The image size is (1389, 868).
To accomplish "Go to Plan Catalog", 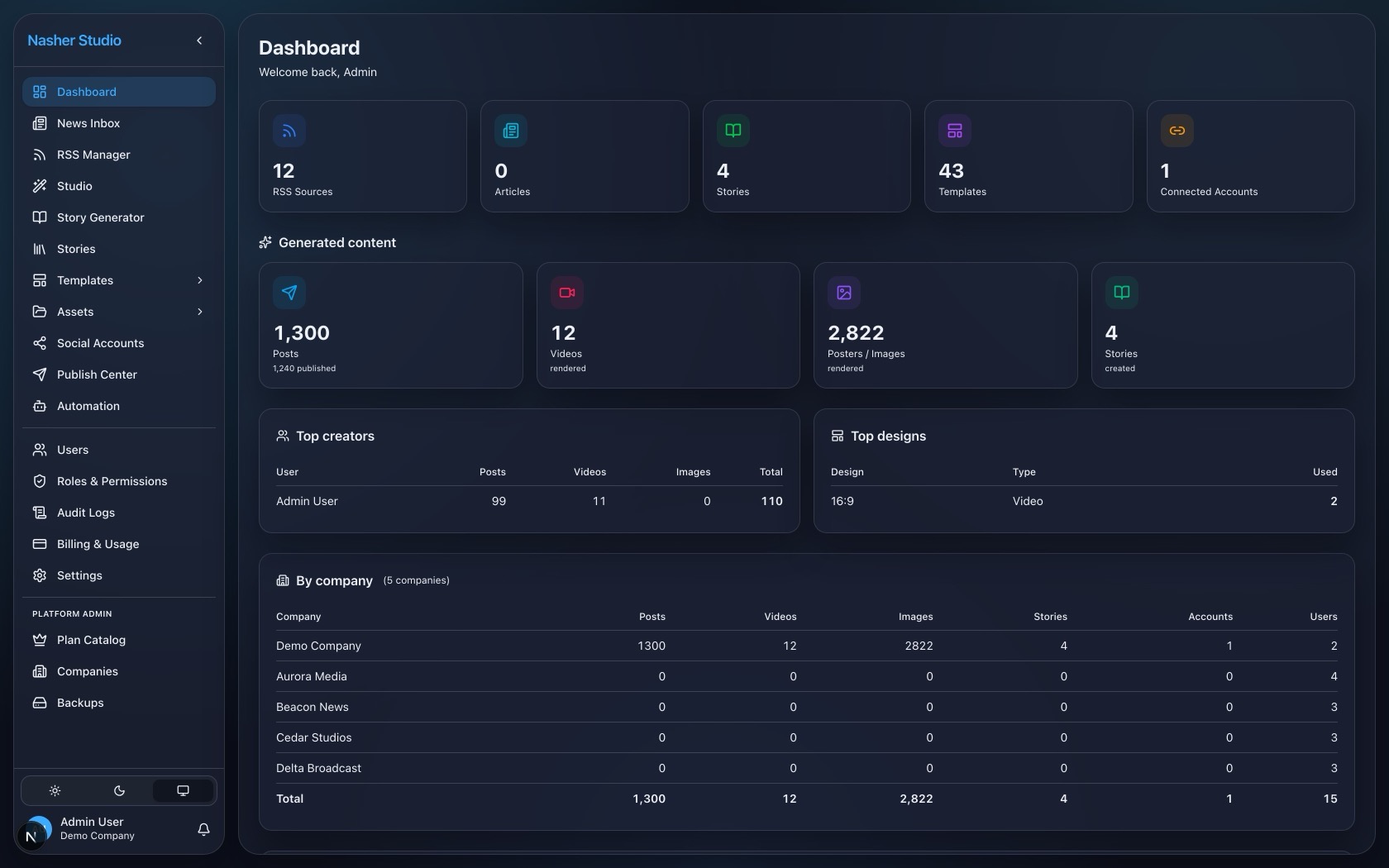I will coord(119,640).
